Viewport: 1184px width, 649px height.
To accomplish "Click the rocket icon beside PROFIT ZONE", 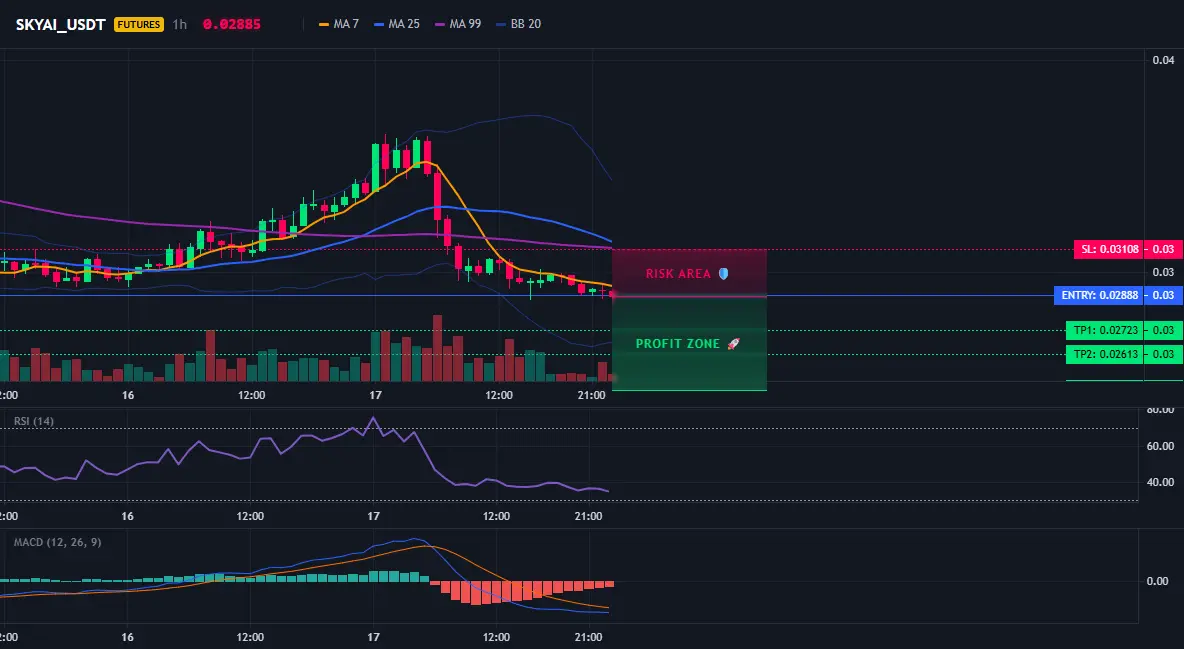I will [x=733, y=344].
